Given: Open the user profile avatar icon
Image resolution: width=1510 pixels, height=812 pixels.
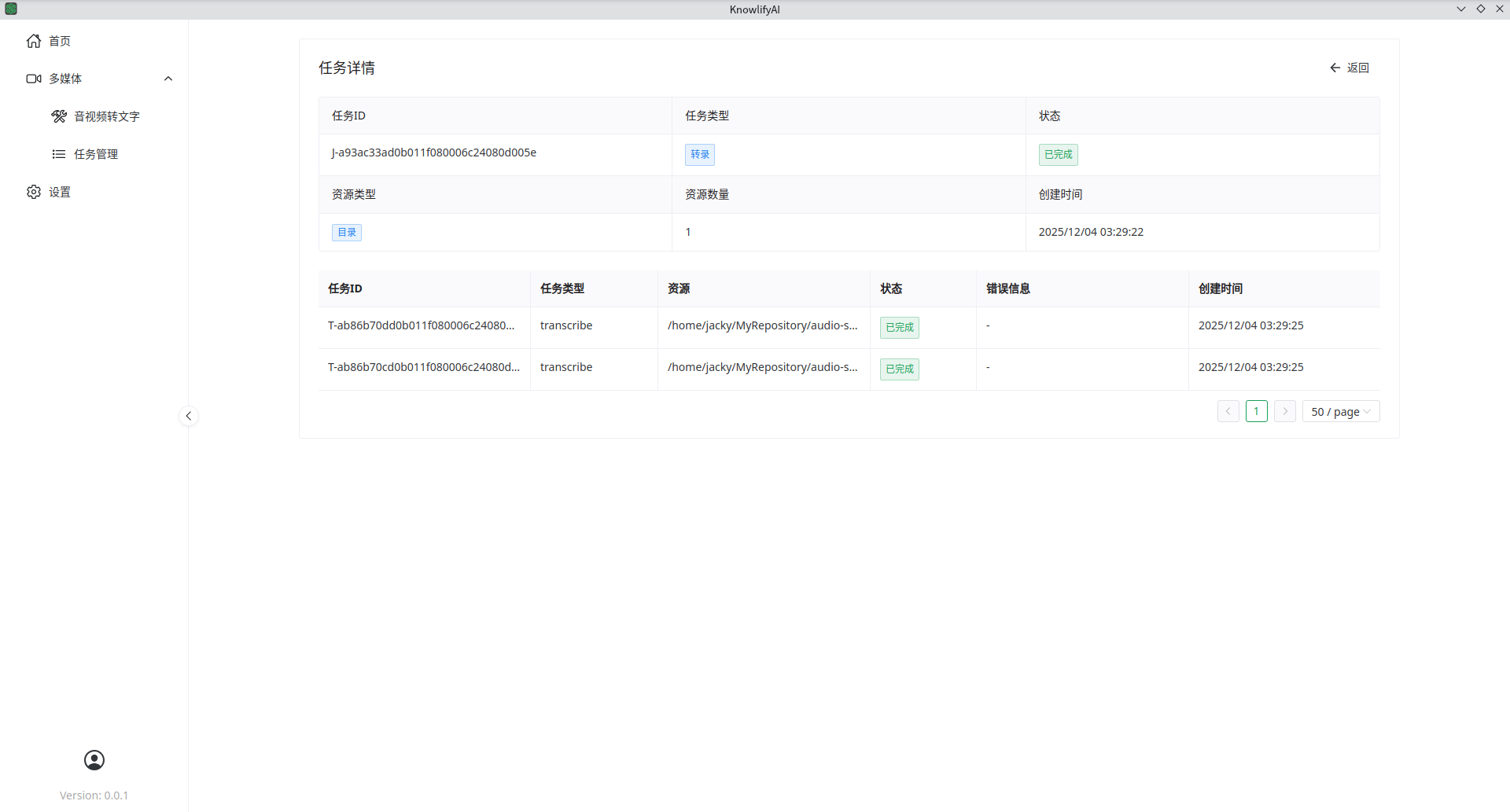Looking at the screenshot, I should click(94, 760).
